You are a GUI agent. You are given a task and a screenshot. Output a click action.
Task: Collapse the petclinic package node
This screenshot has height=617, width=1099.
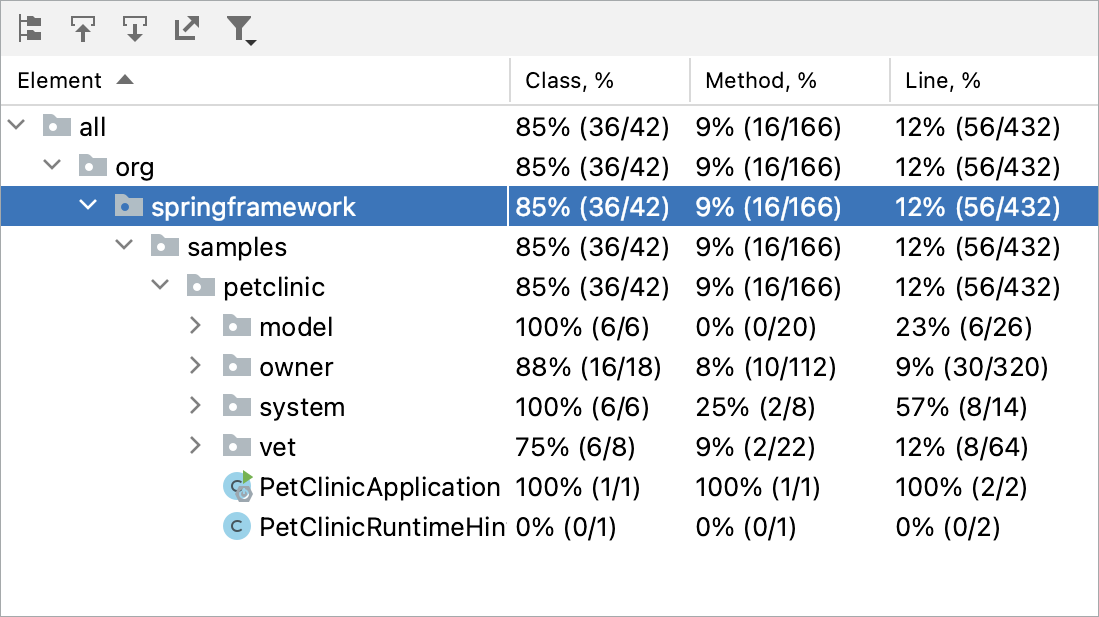(161, 285)
